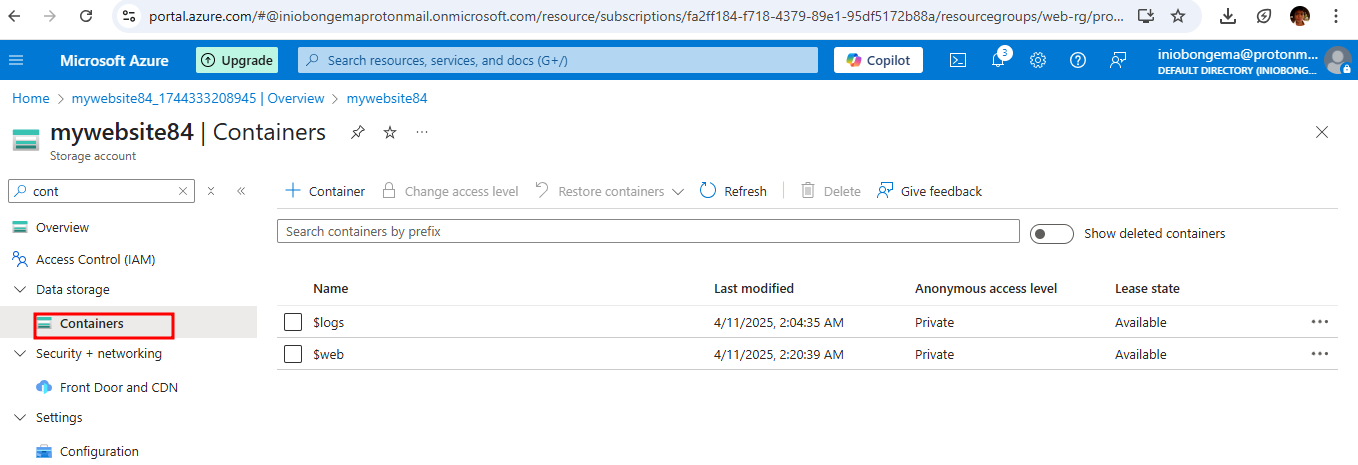Click the expand/collapse all sidebar groups icon

(211, 191)
